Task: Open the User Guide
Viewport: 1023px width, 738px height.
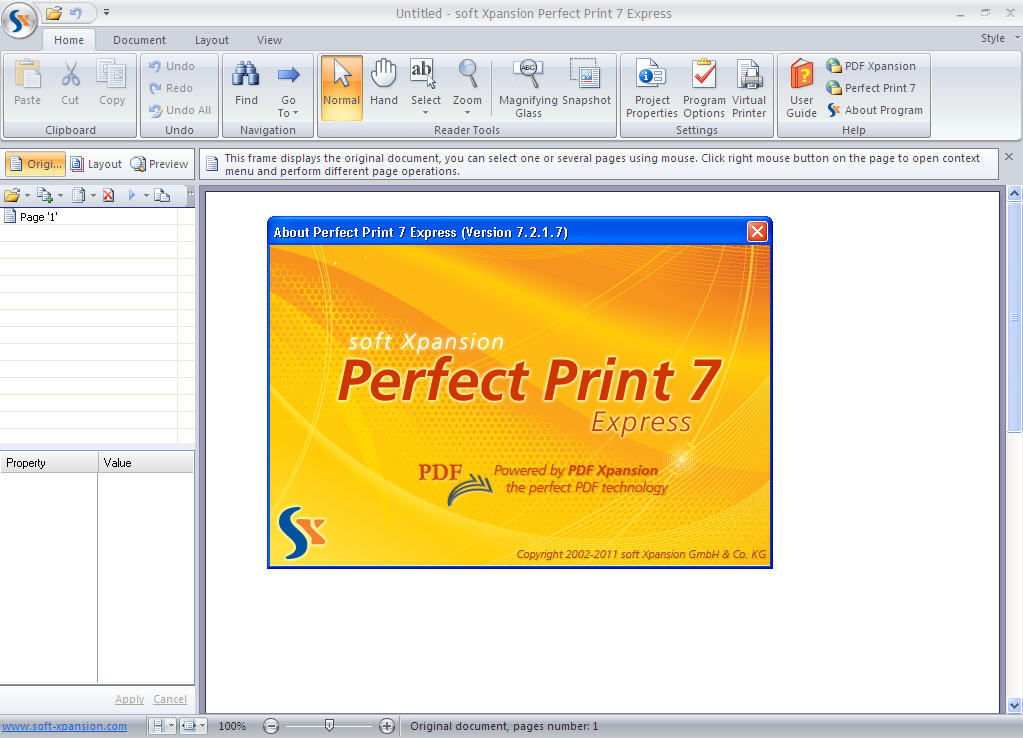Action: [x=801, y=88]
